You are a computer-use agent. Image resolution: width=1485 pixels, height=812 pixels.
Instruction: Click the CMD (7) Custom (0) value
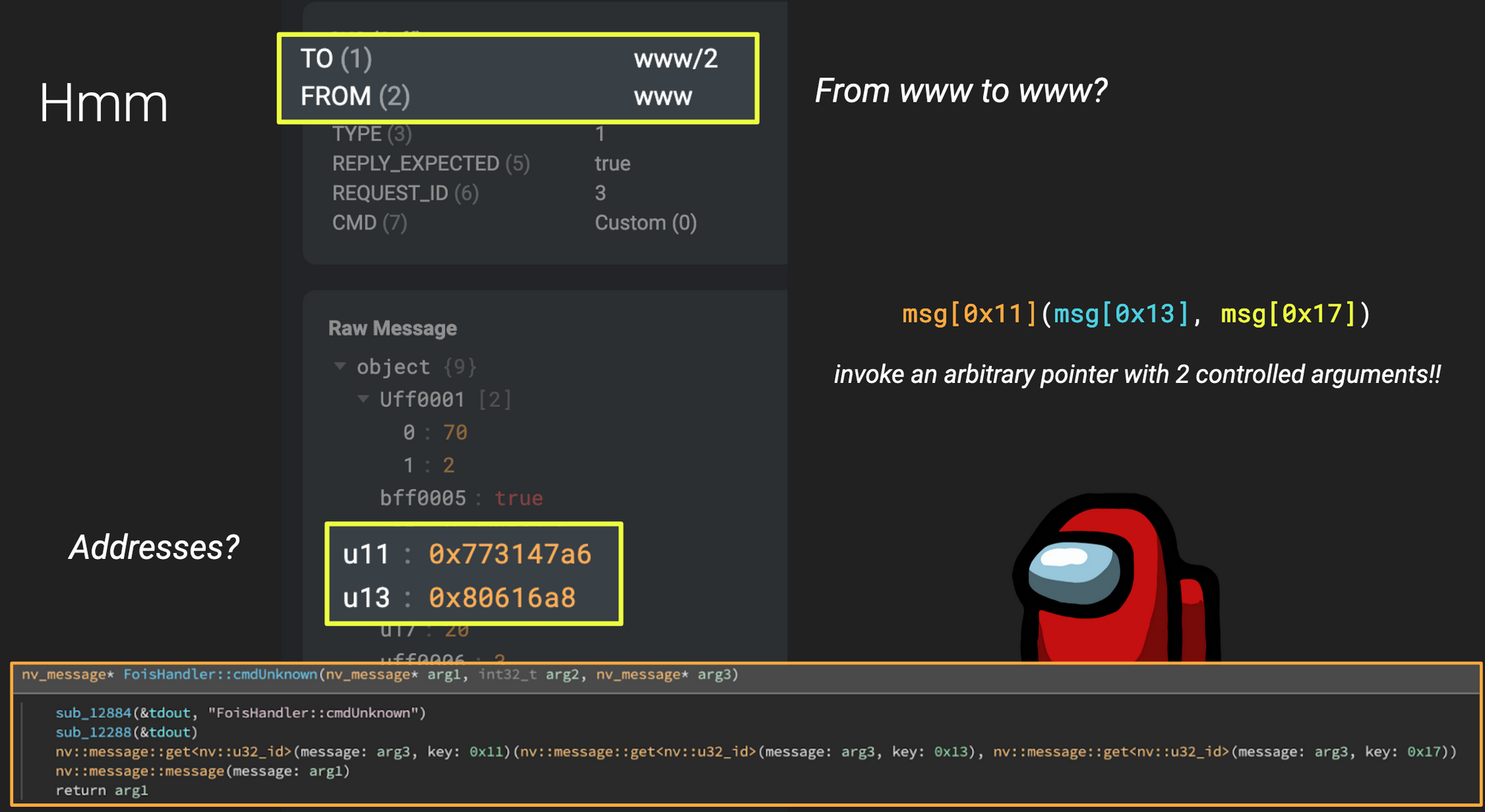[645, 223]
